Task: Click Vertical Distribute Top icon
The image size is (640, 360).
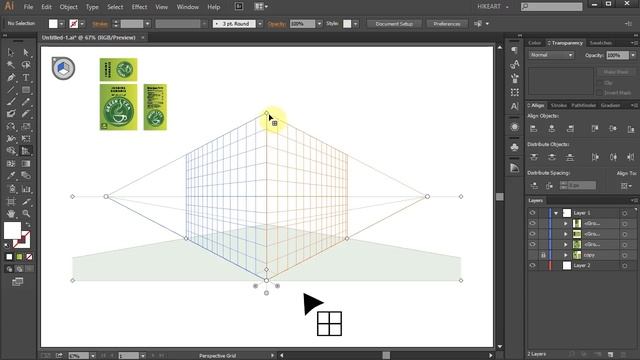Action: [x=533, y=157]
